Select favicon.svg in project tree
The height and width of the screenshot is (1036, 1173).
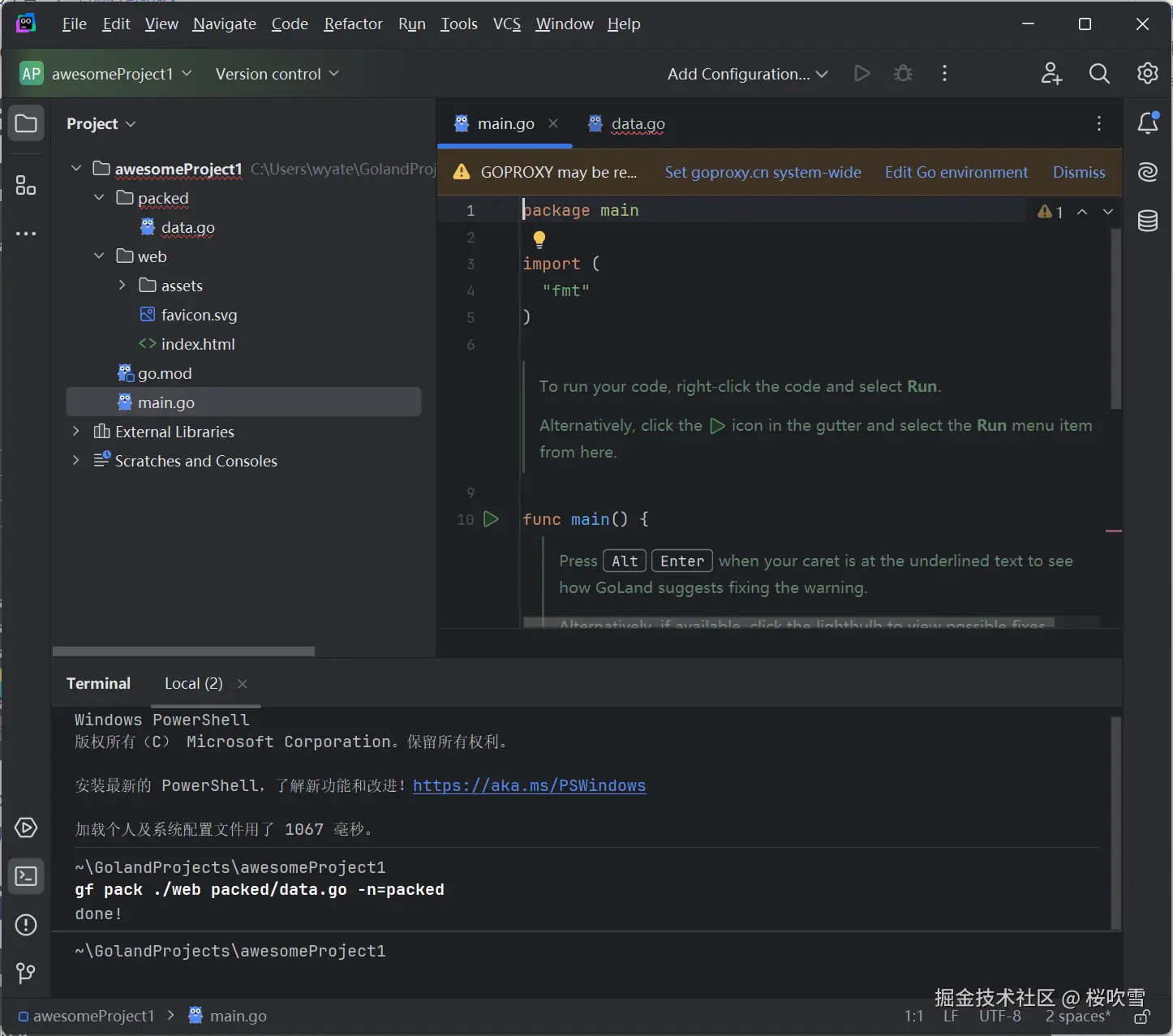(x=199, y=315)
